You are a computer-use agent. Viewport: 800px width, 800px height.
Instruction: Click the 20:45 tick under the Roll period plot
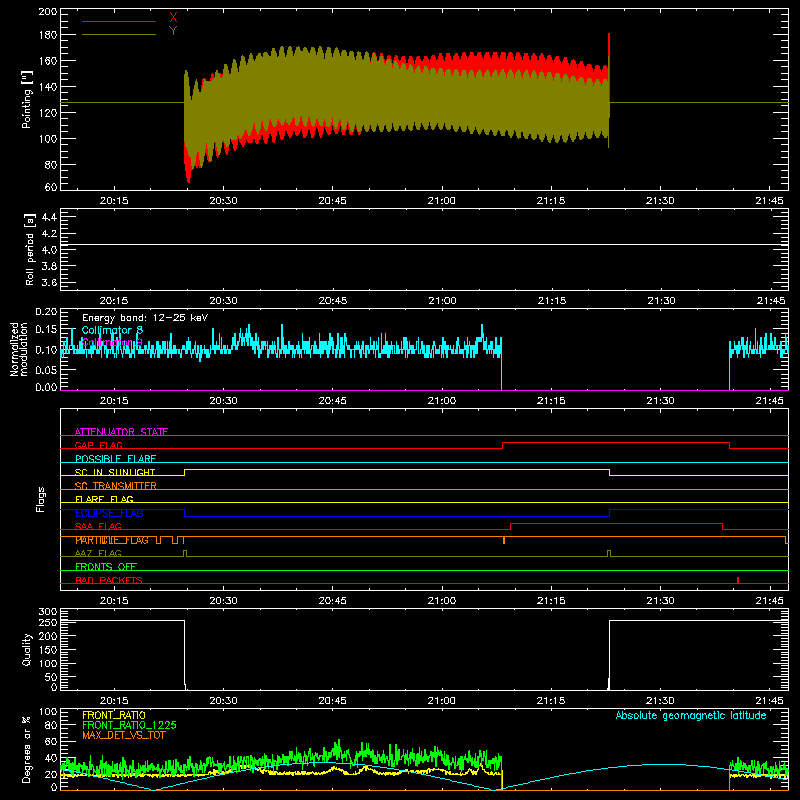click(332, 301)
